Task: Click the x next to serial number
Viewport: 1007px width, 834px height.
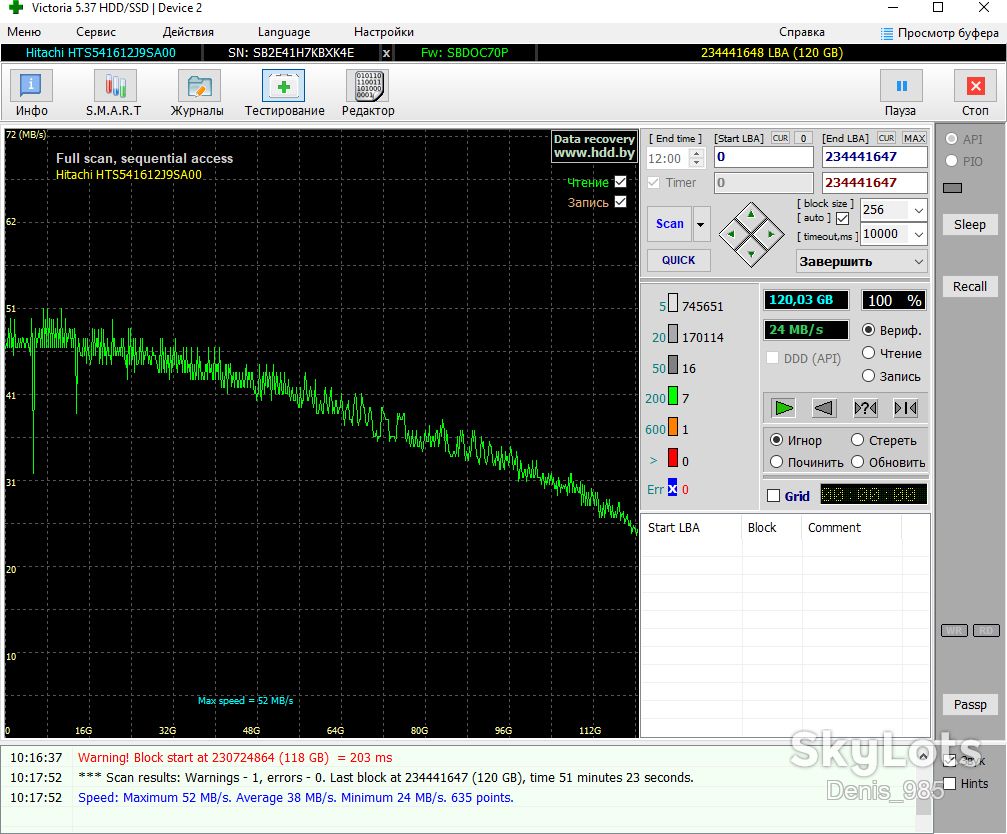Action: 386,53
